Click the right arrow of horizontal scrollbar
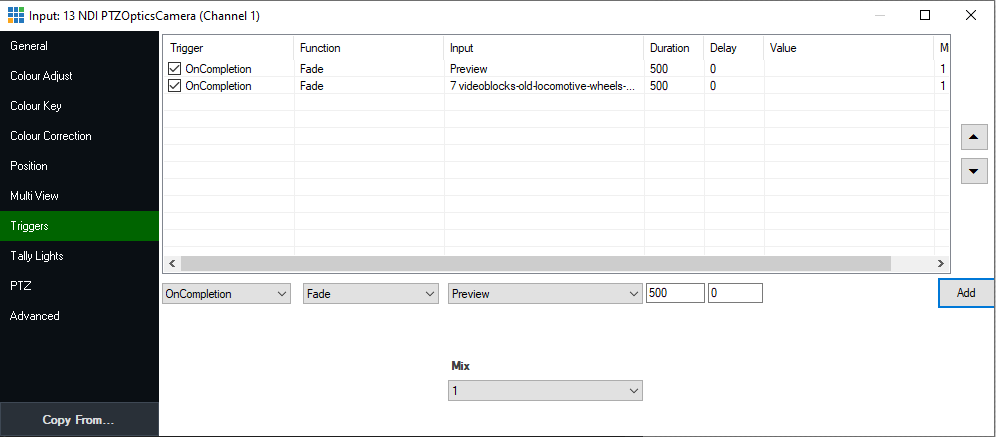 (x=941, y=263)
